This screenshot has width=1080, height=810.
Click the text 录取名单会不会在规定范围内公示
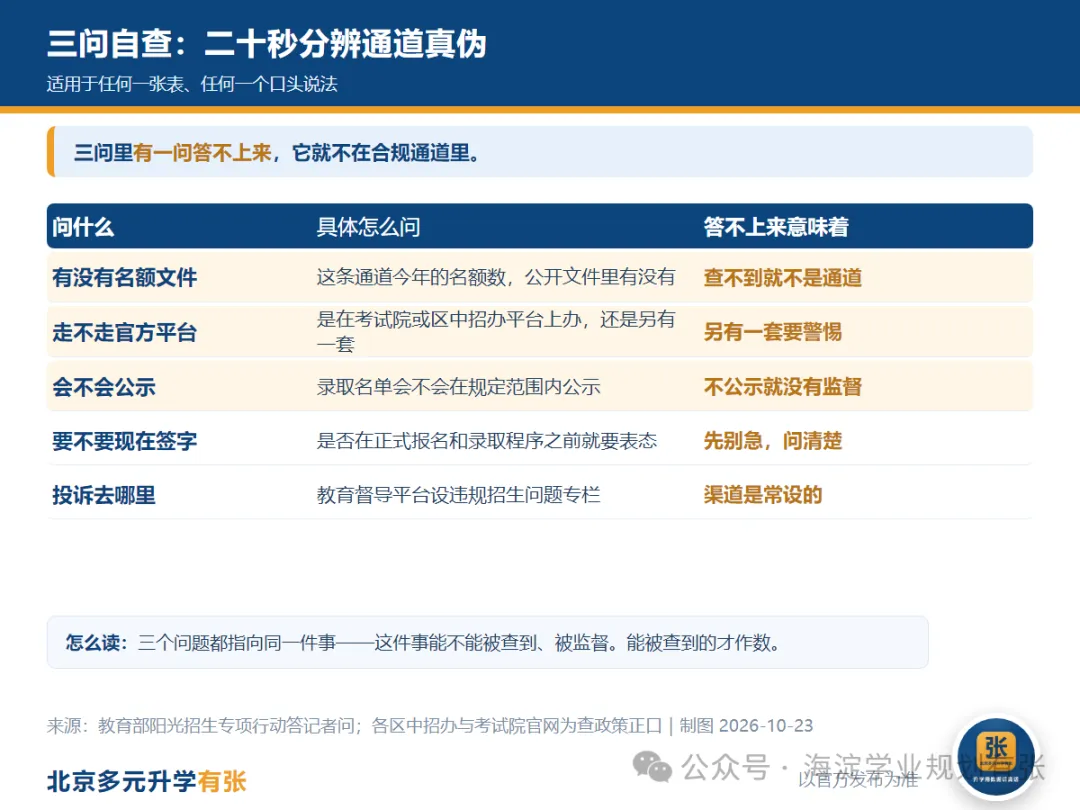pos(459,386)
